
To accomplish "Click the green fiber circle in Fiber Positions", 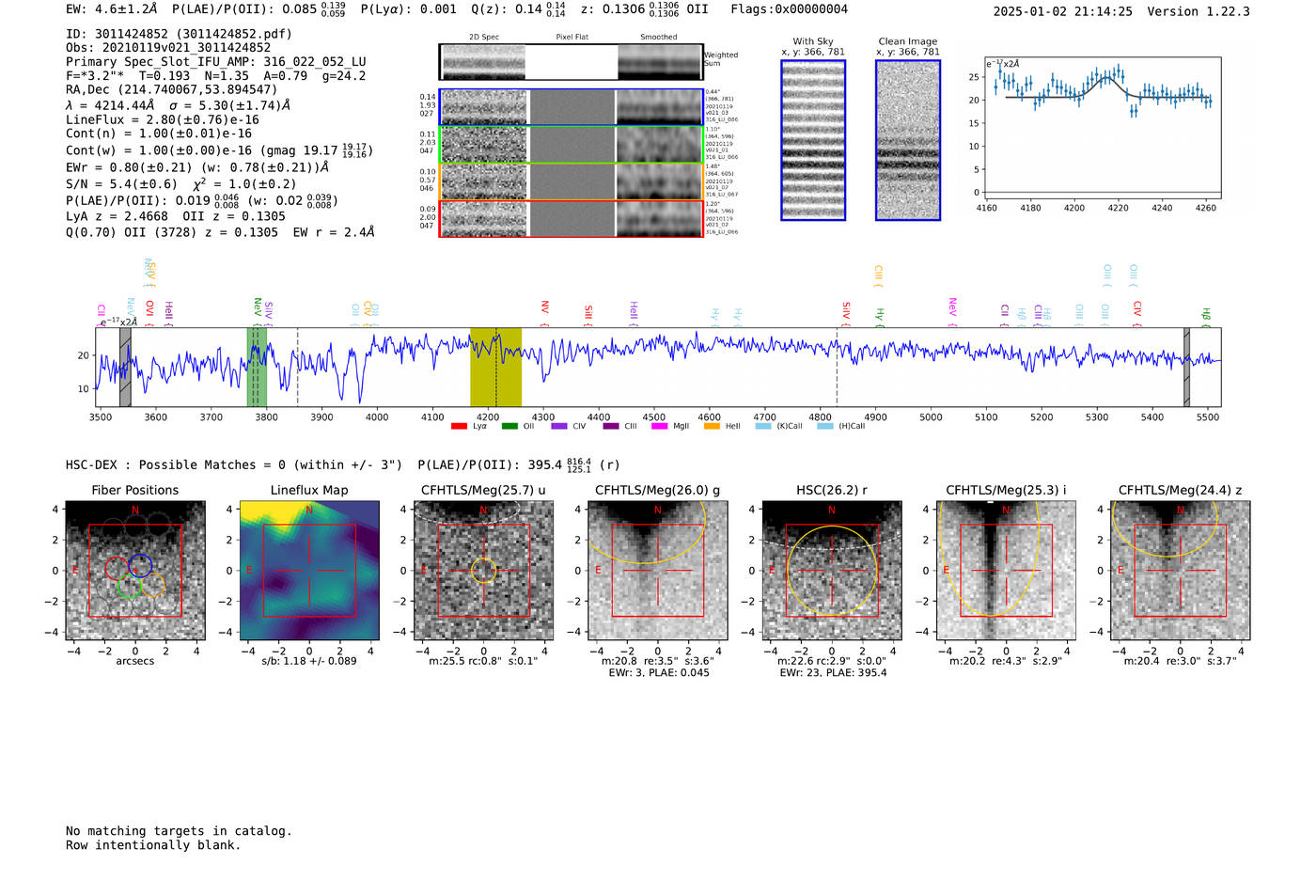I will tap(130, 588).
